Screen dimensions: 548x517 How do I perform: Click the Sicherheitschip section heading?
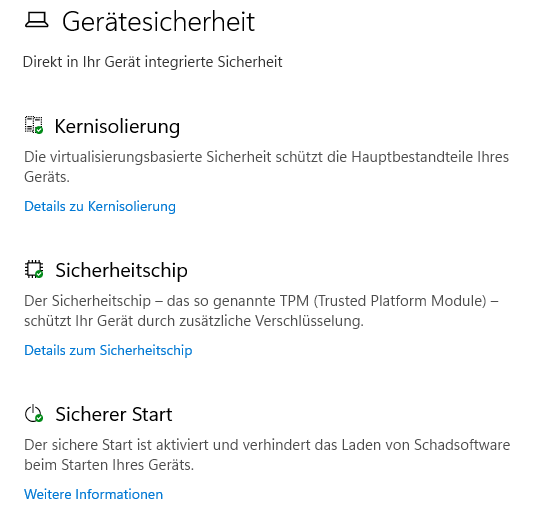click(121, 270)
